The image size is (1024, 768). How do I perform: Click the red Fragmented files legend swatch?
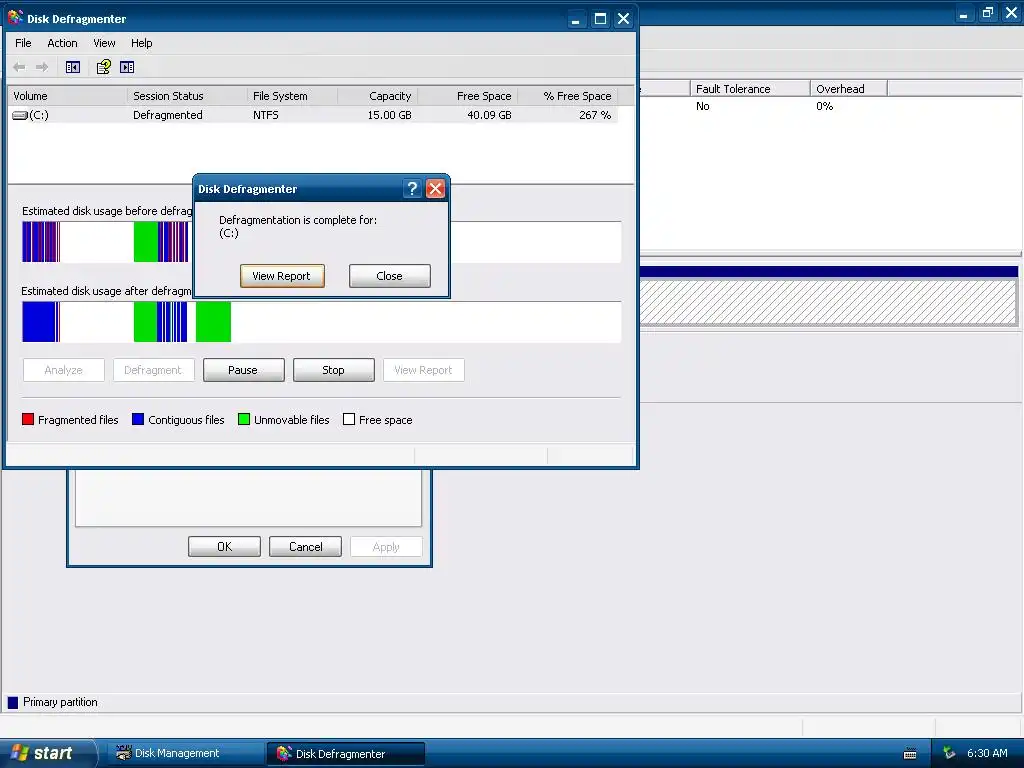[28, 419]
